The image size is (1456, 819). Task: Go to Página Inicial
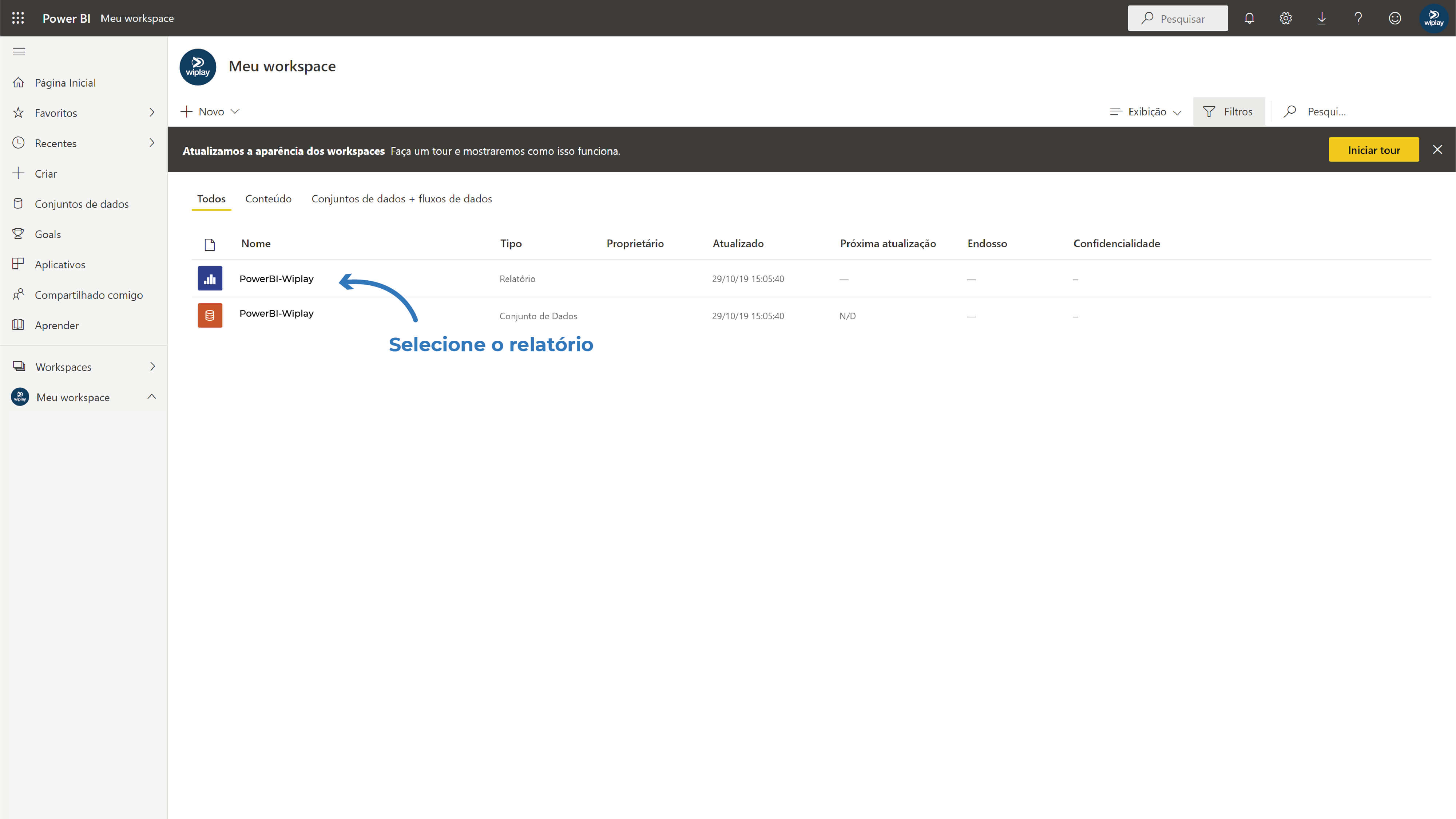point(65,83)
